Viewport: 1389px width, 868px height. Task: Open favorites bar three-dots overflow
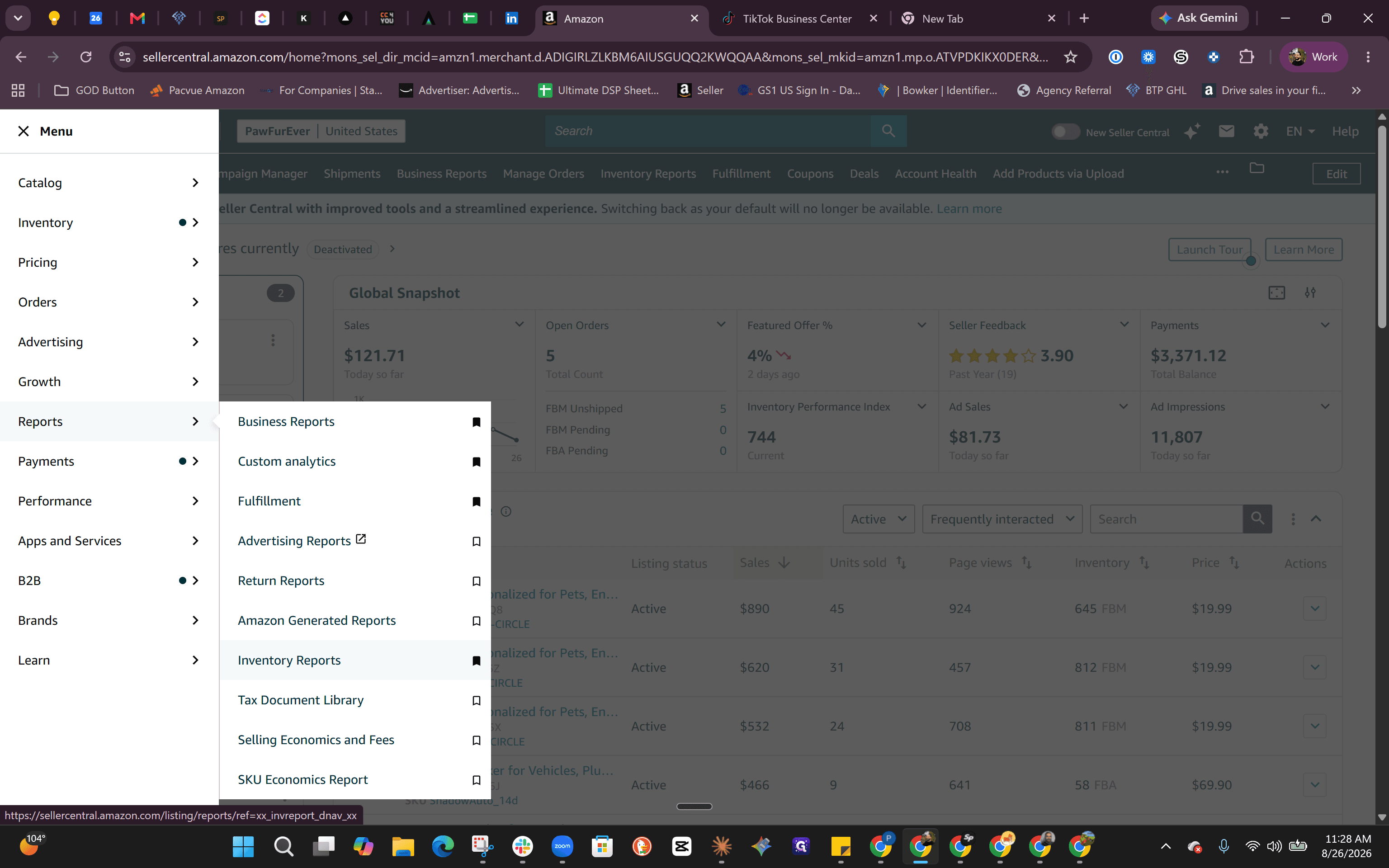click(x=1223, y=172)
